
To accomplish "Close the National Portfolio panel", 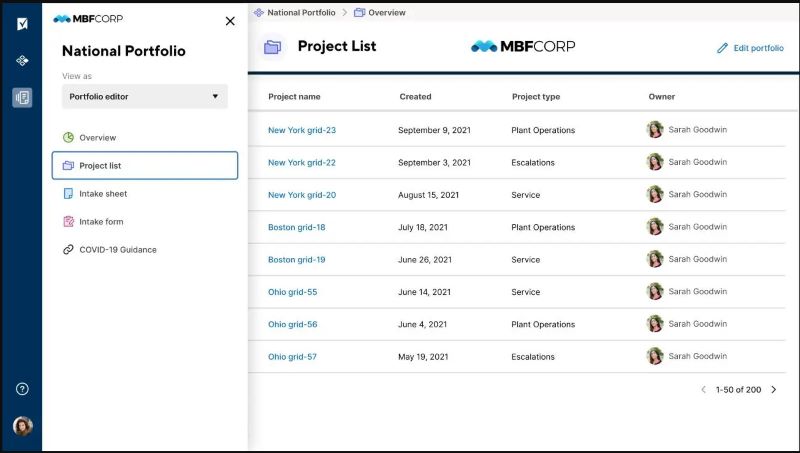I will point(230,21).
